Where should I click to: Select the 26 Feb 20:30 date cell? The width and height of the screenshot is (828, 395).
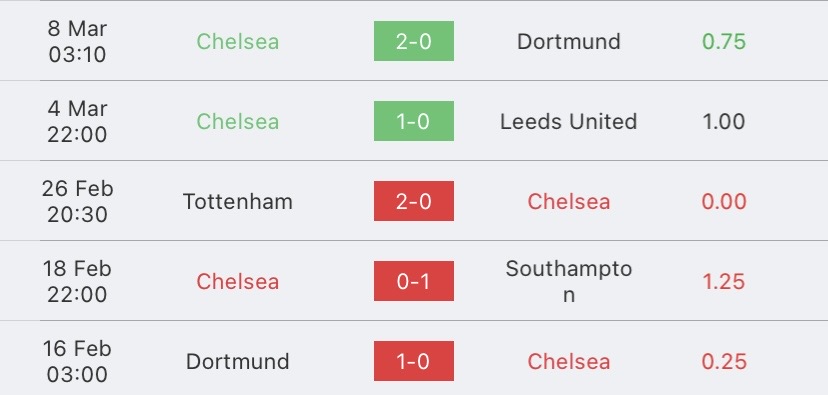(77, 201)
